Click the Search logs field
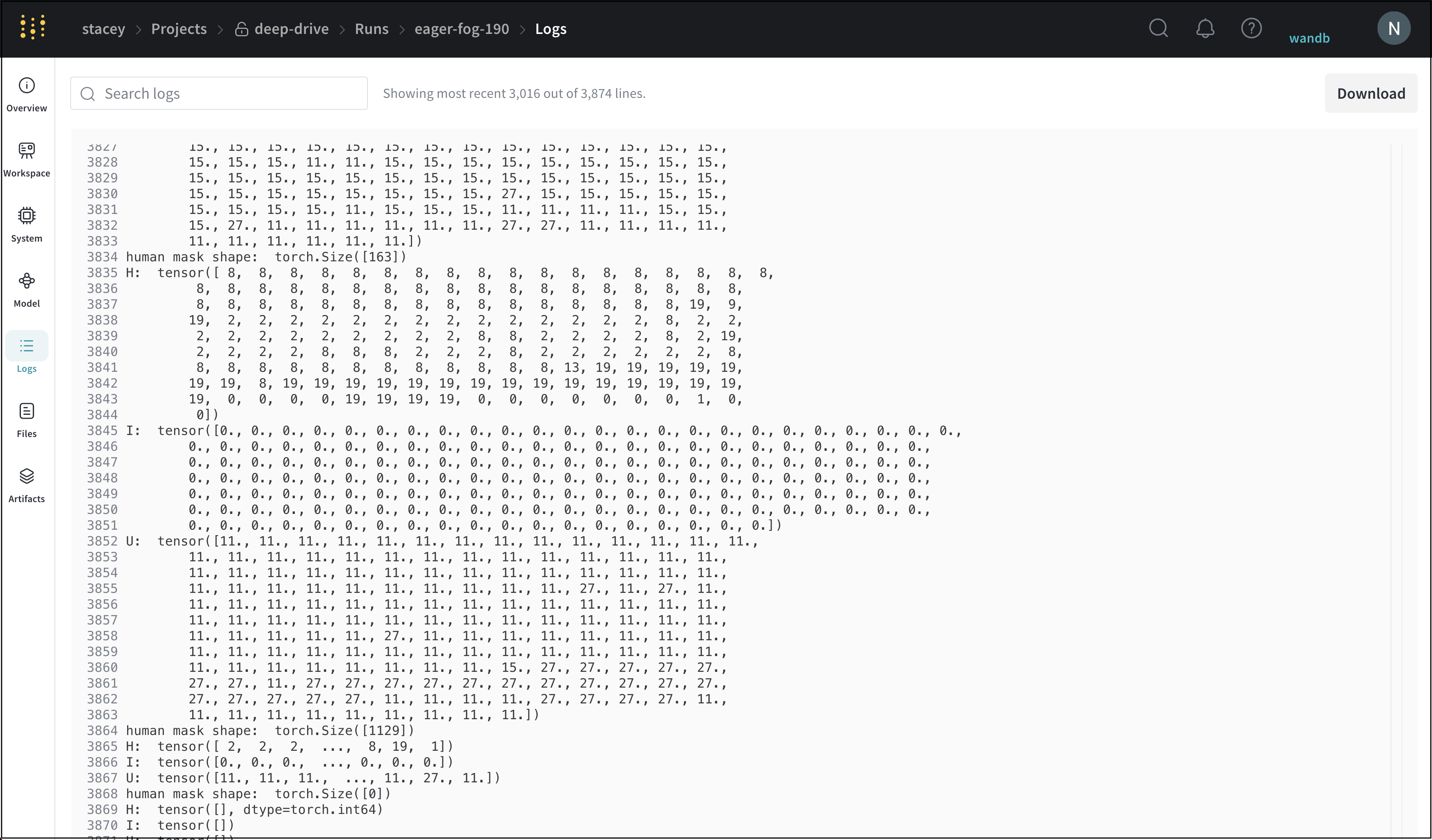The height and width of the screenshot is (840, 1432). 219,93
